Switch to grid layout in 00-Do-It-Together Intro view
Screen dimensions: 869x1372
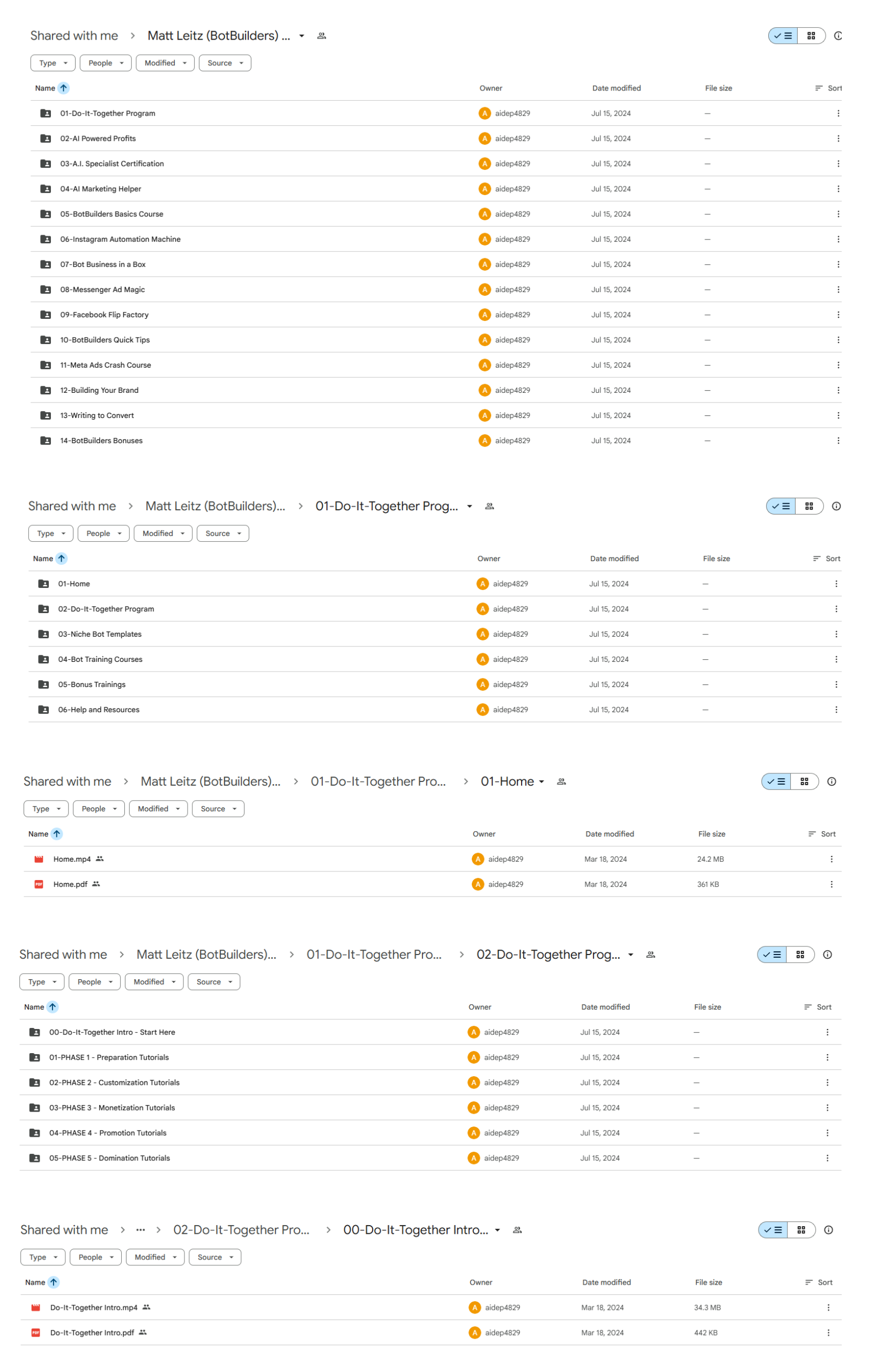pos(800,1229)
